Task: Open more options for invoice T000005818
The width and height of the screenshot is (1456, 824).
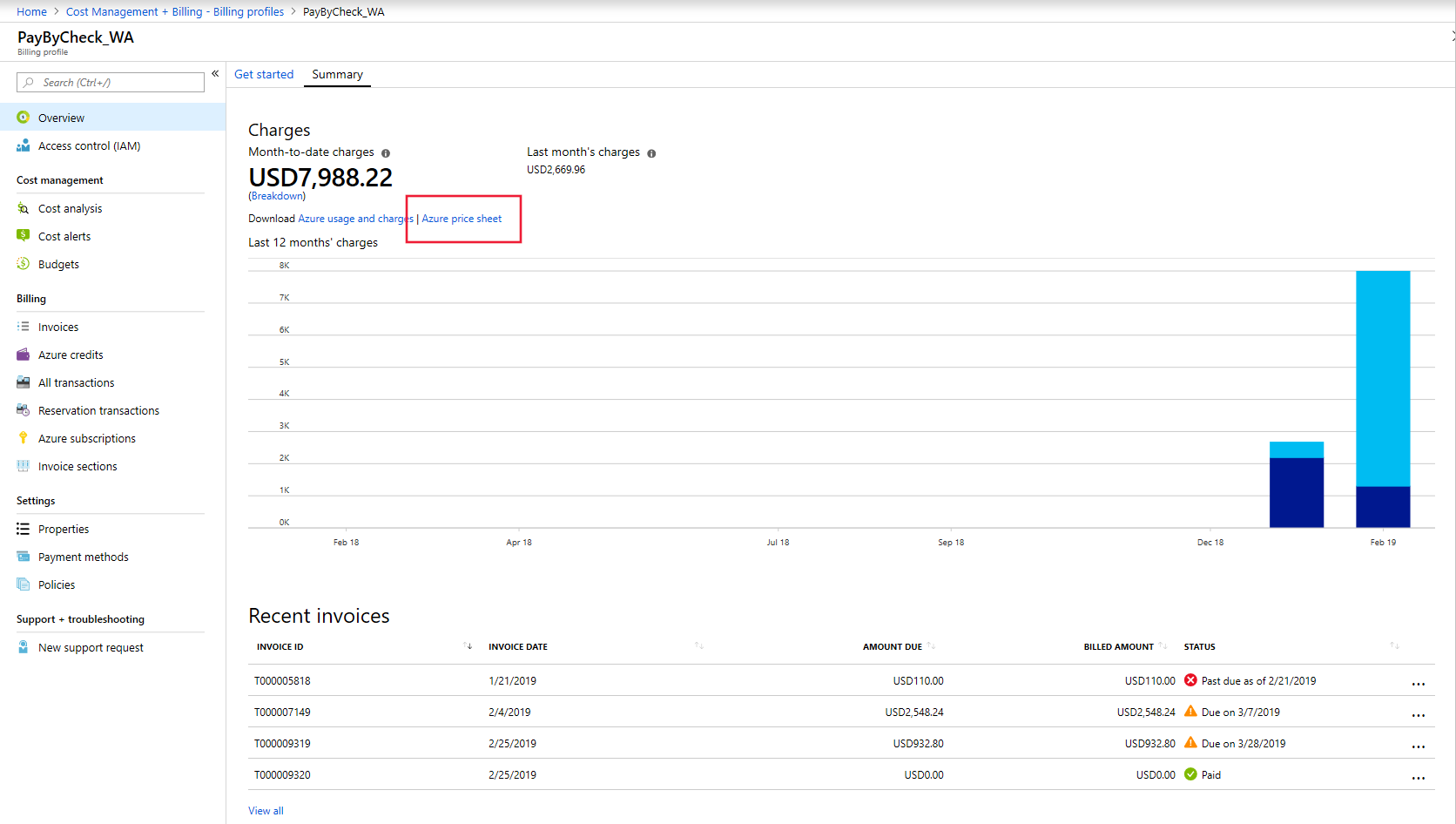Action: 1419,684
